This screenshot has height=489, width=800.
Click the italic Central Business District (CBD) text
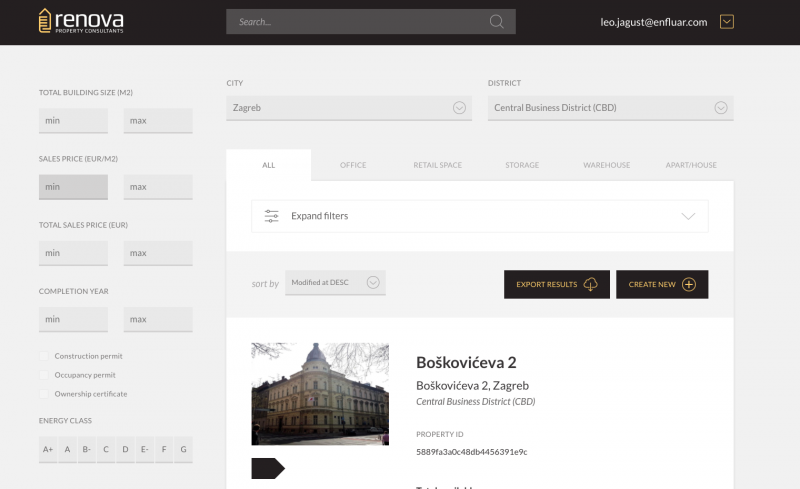476,402
